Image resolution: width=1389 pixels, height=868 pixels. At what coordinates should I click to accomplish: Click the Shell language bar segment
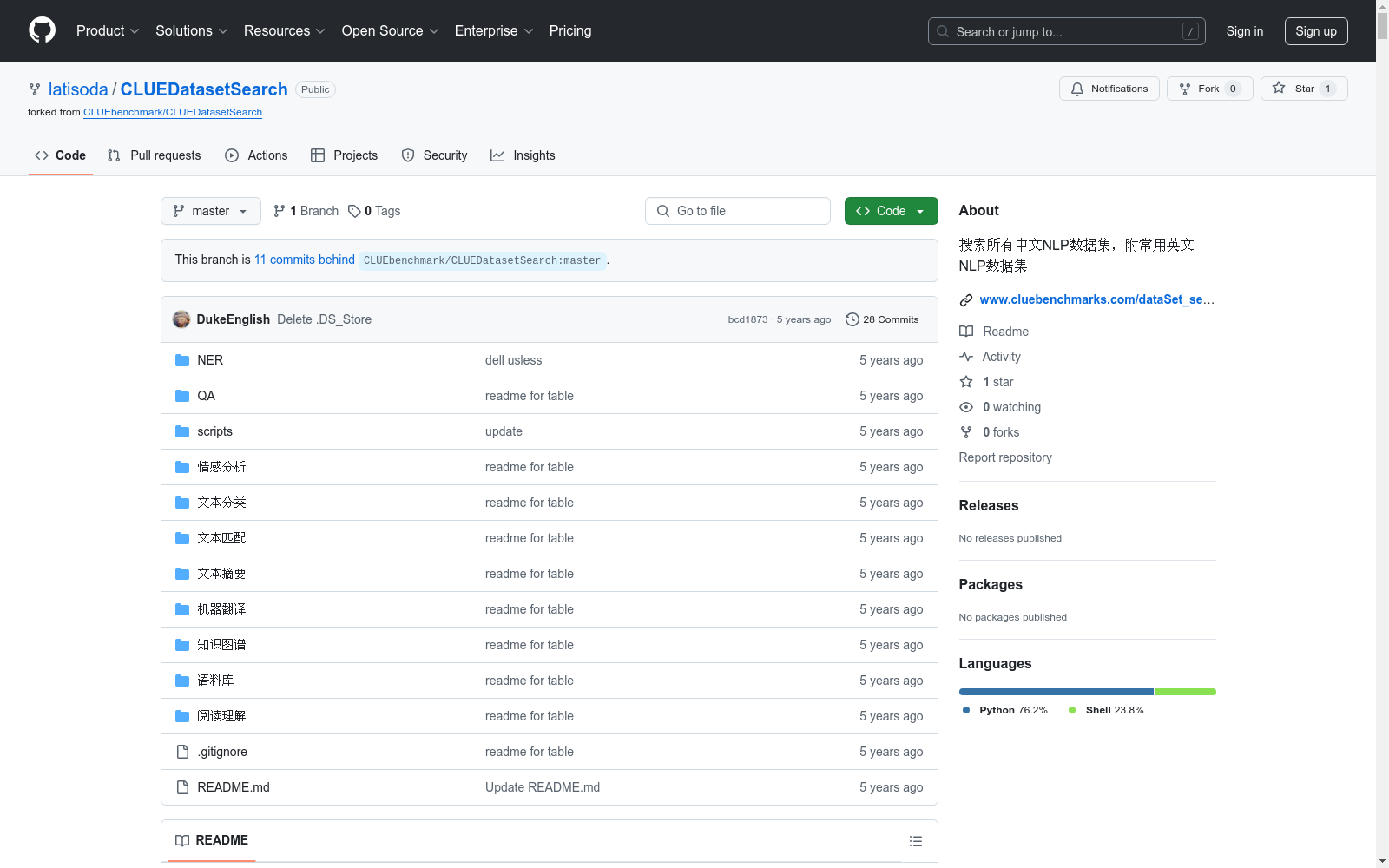pyautogui.click(x=1186, y=692)
